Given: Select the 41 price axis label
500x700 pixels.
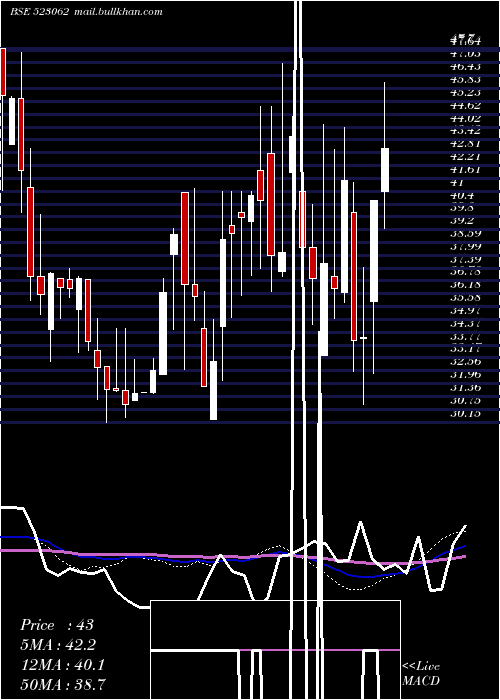Looking at the screenshot, I should click(x=457, y=183).
